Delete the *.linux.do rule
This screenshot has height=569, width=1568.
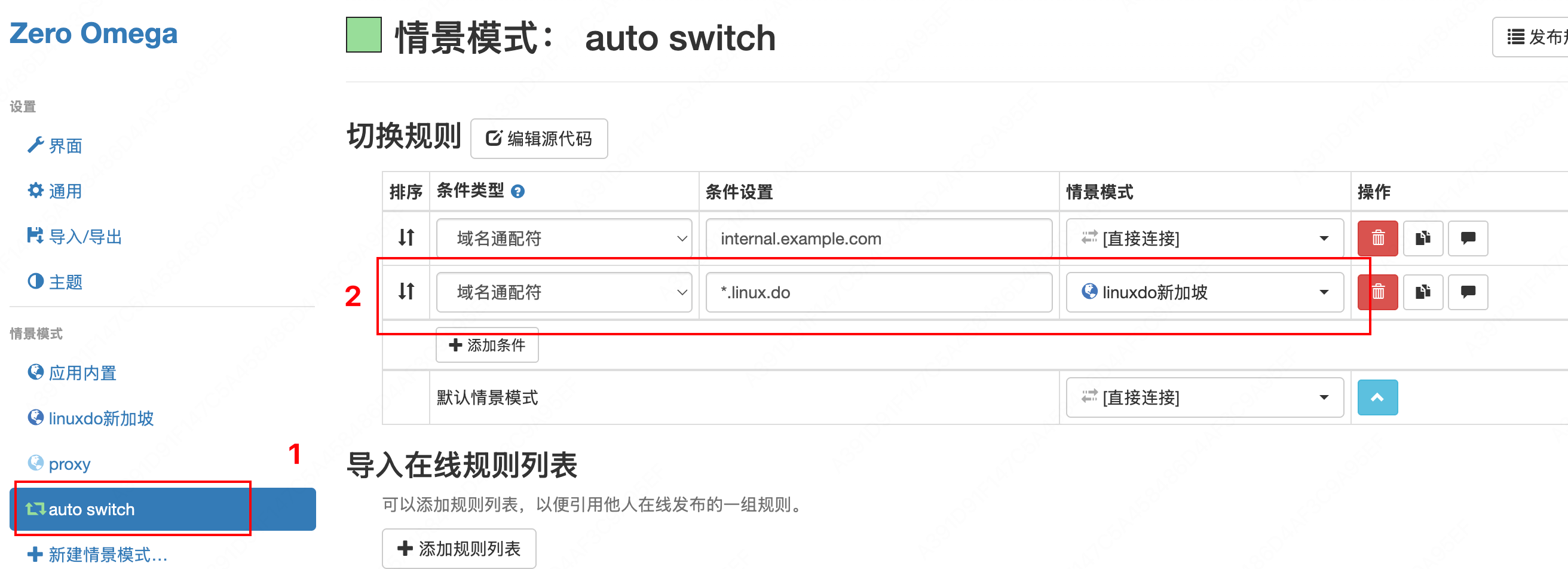pyautogui.click(x=1377, y=292)
